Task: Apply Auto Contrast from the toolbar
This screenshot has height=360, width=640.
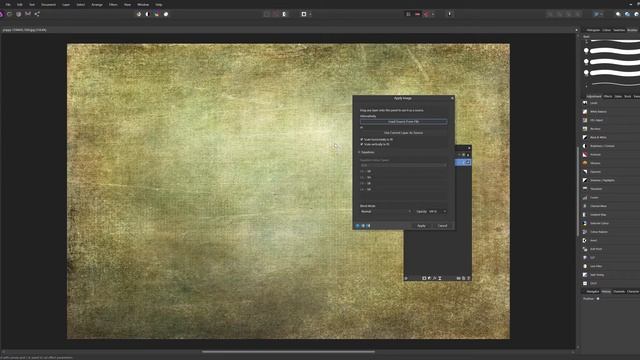Action: [x=147, y=14]
